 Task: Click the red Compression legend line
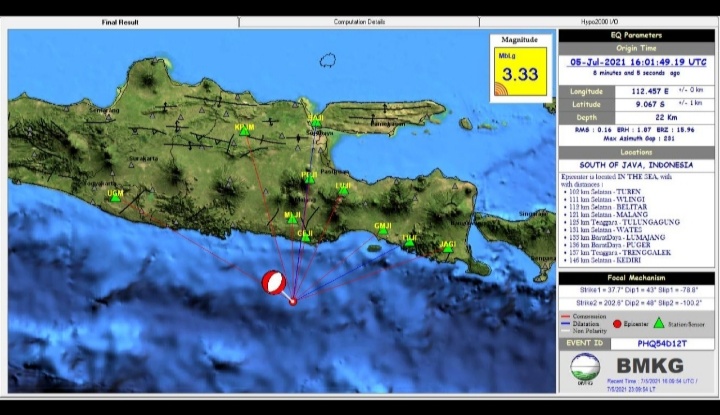coord(565,317)
